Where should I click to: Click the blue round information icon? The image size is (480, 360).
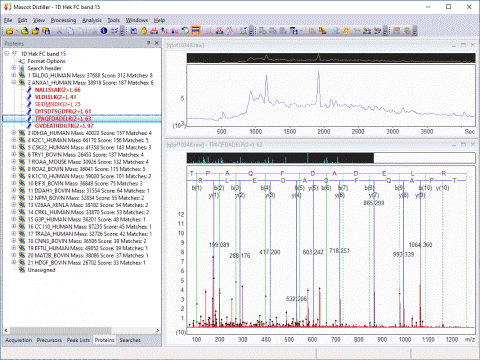coord(104,31)
